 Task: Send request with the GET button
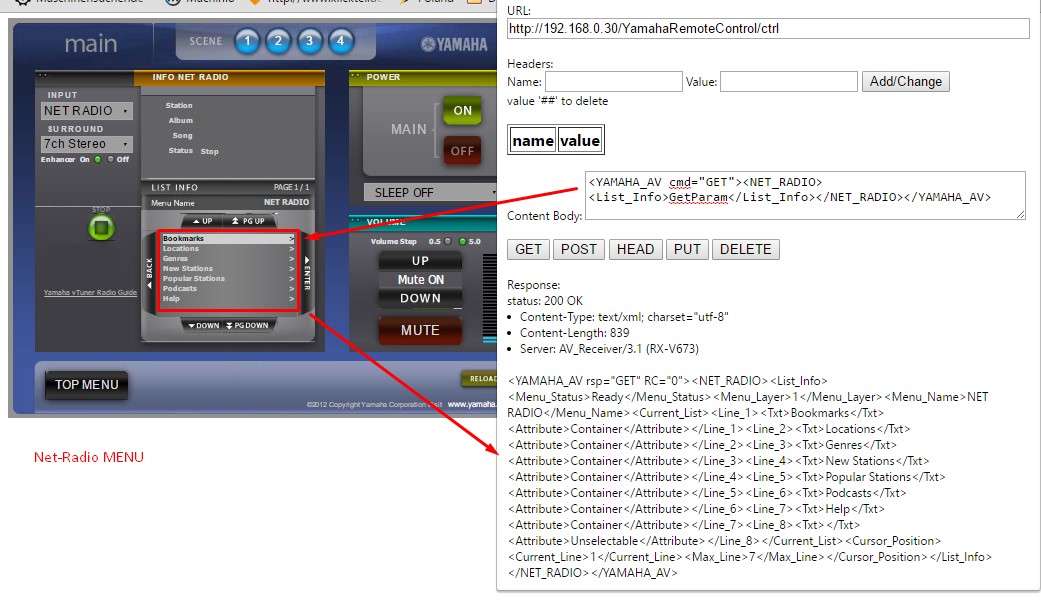pos(528,250)
